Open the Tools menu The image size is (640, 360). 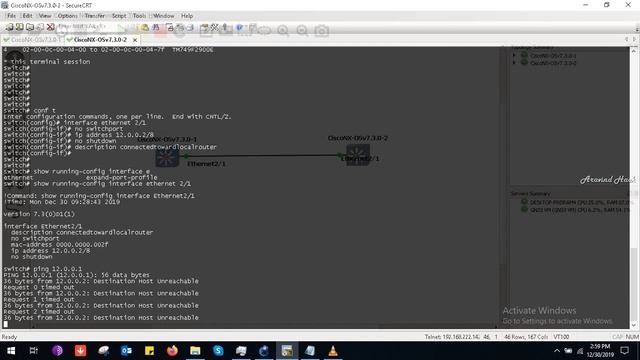click(139, 16)
